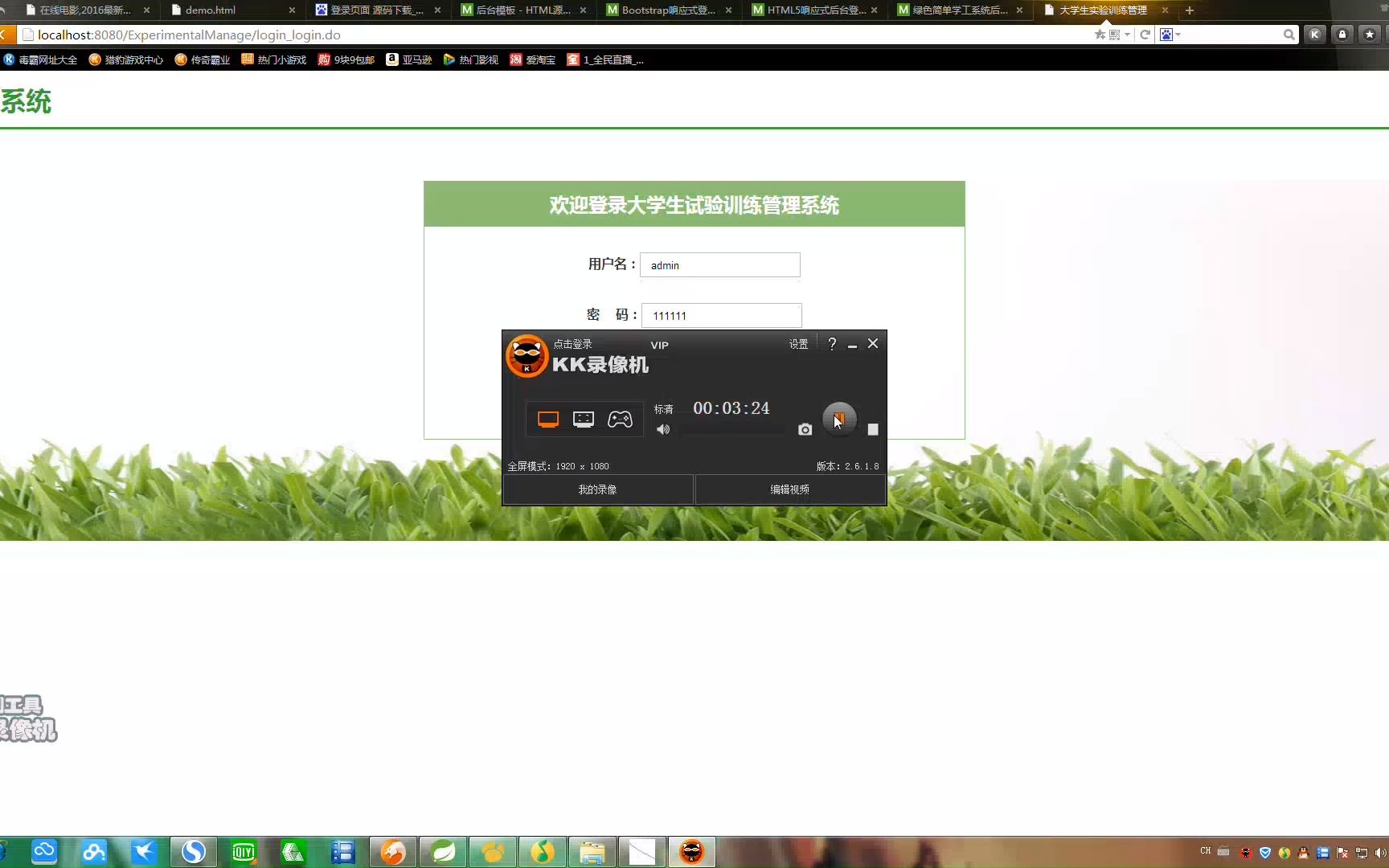
Task: Select the gamepad game-recording mode icon
Action: point(621,418)
